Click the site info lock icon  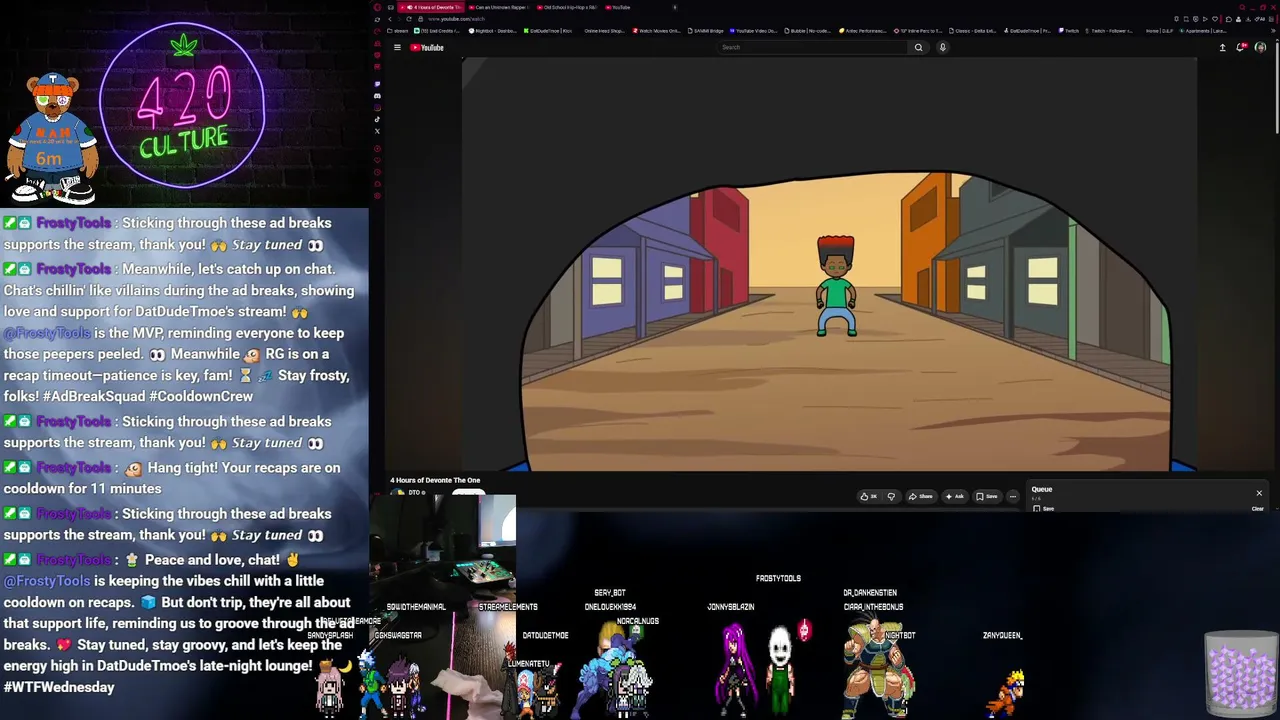(x=421, y=19)
